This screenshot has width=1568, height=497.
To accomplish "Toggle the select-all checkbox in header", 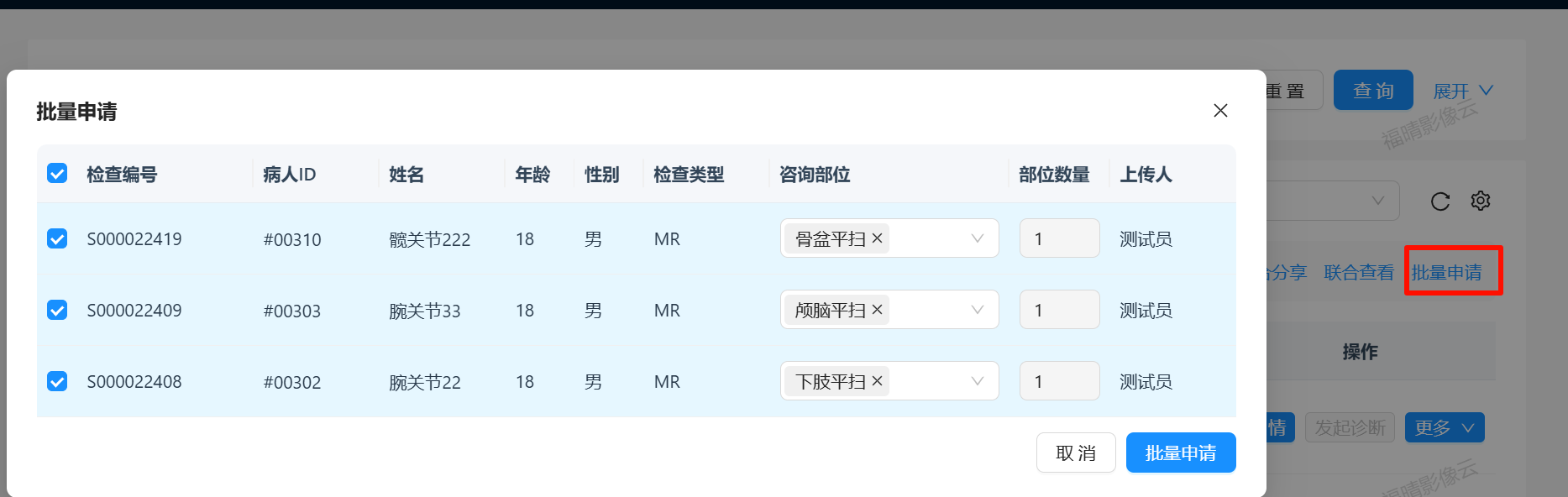I will click(x=57, y=174).
